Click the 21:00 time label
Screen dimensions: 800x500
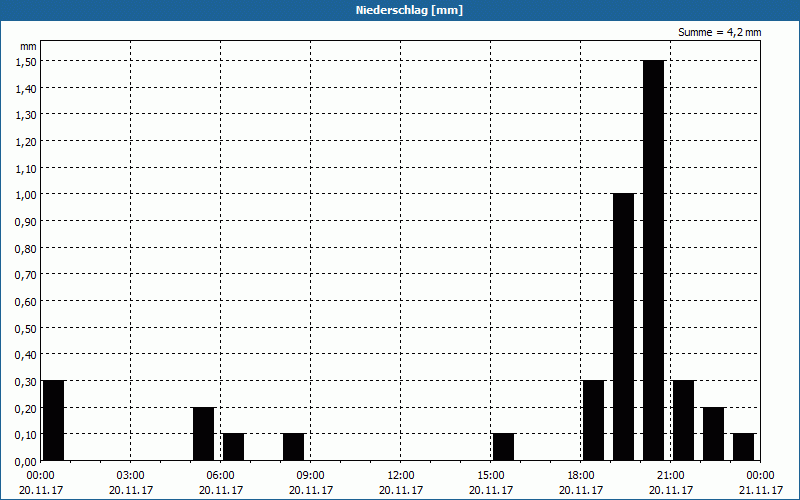click(670, 476)
